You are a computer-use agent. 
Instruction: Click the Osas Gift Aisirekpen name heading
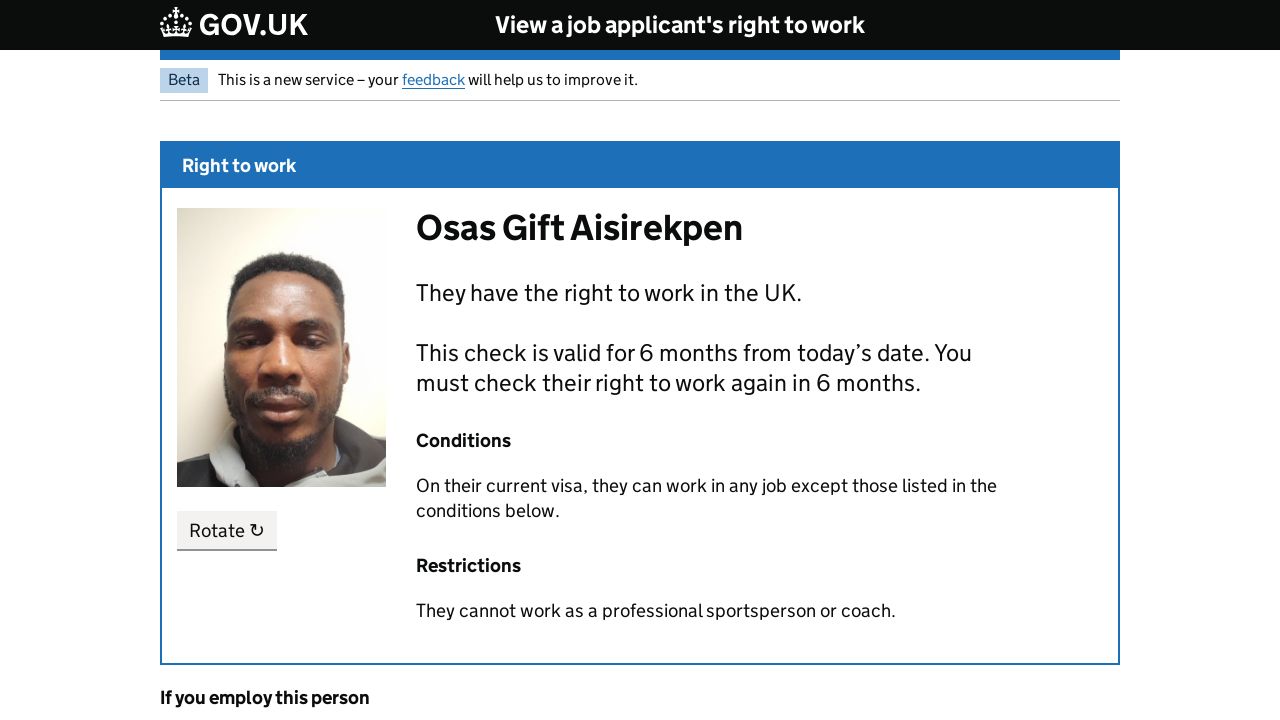click(x=579, y=228)
